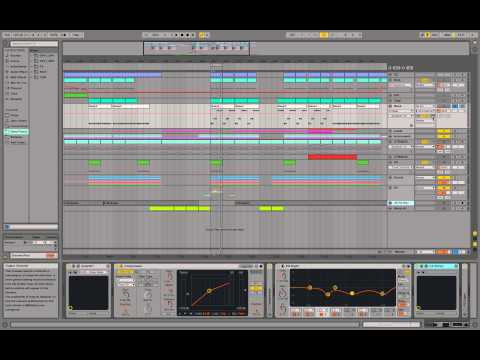
Task: Toggle the yellow Makeup button in Compressor
Action: pos(256,288)
